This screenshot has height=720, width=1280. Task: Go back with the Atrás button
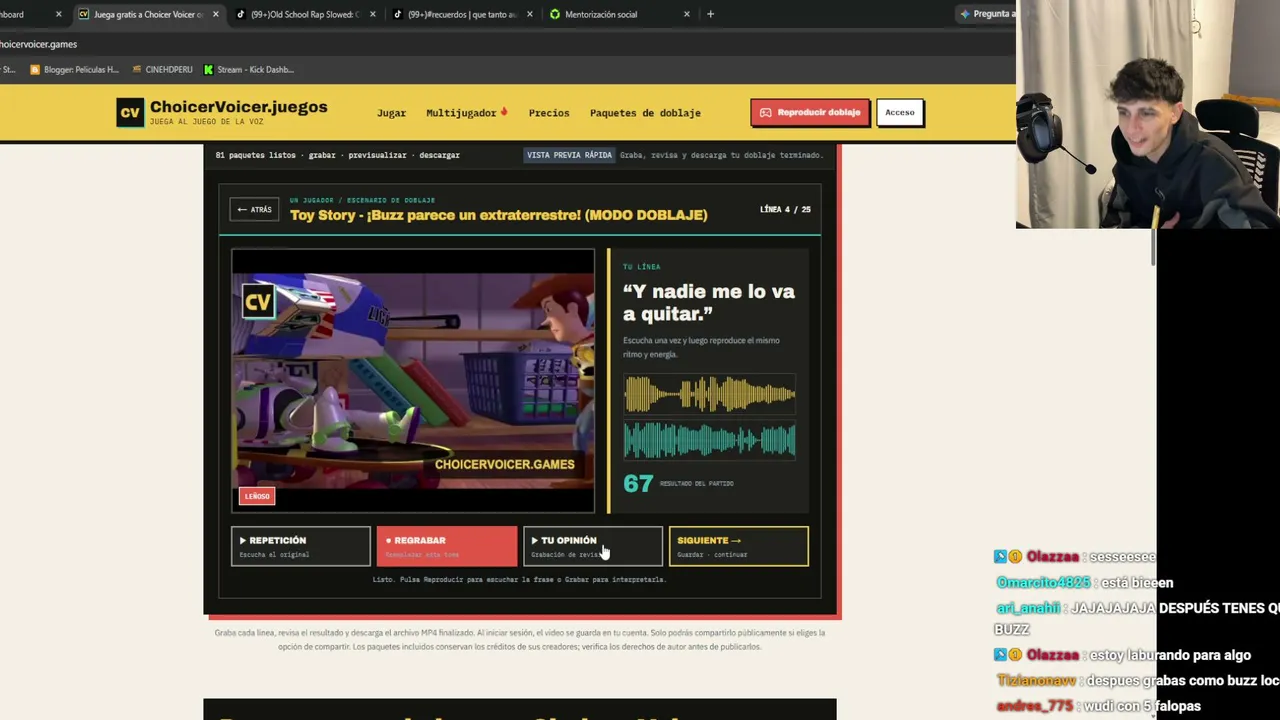point(255,210)
